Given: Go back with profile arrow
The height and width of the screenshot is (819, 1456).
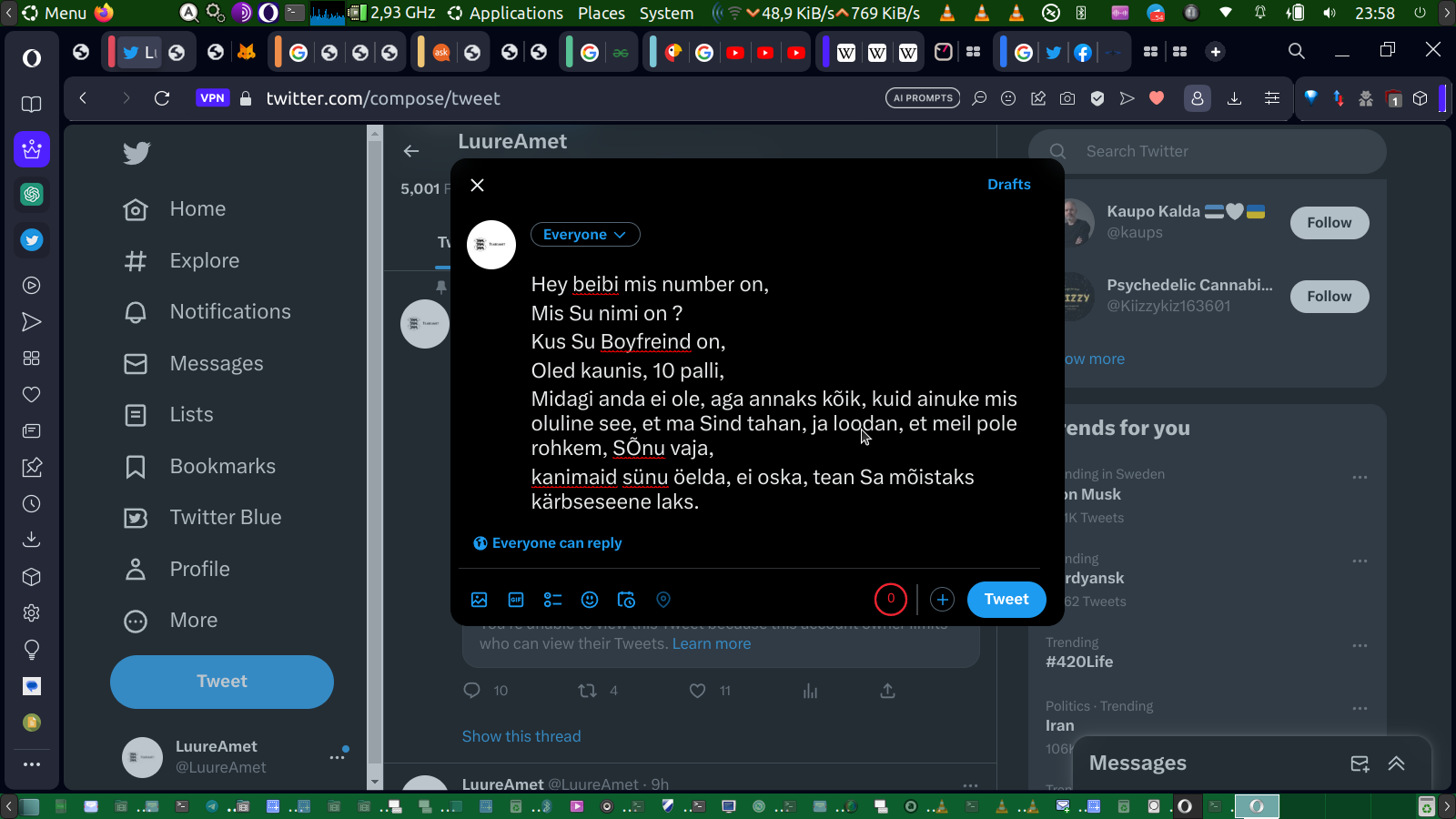Looking at the screenshot, I should pos(411,151).
